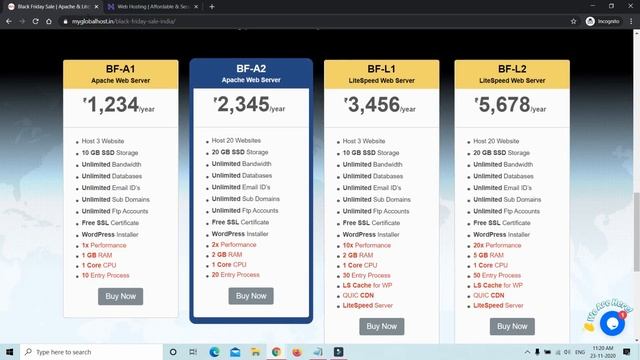Click '1x Performance' in the BF-A1 plan
This screenshot has width=640, height=360.
coord(104,245)
